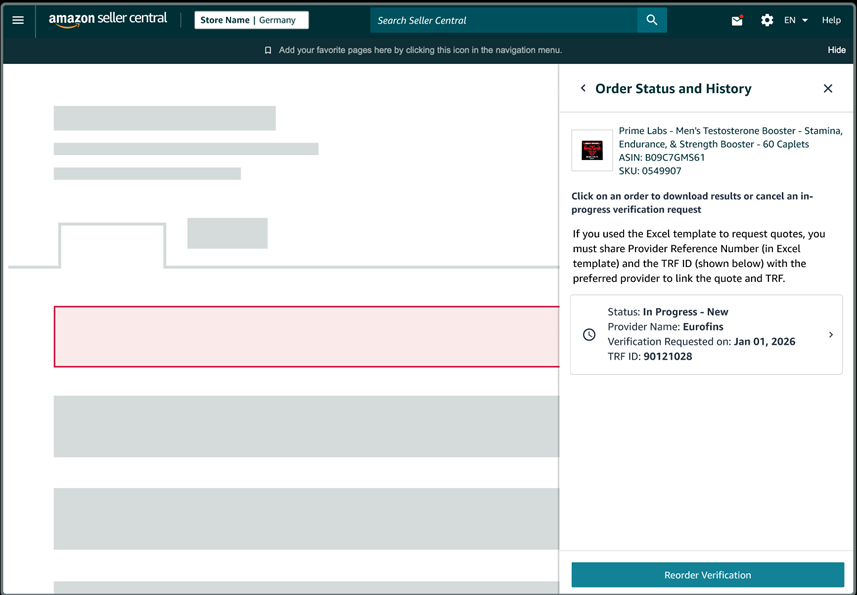Open the Prime Labs Testosterone Booster title

coord(730,137)
